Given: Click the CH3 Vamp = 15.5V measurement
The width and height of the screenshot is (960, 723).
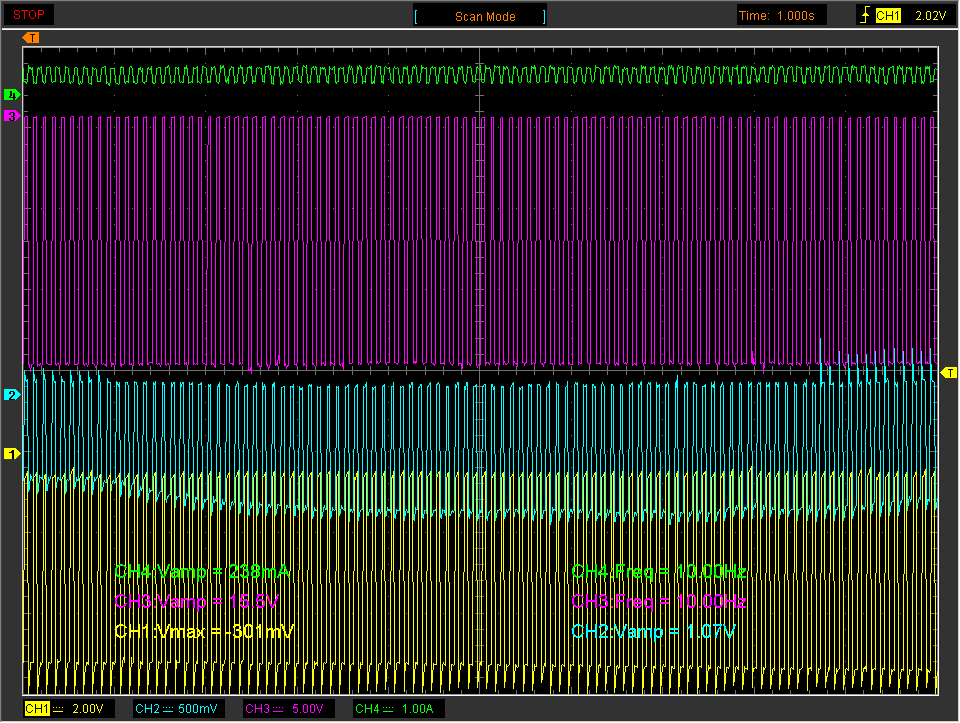Looking at the screenshot, I should click(197, 601).
